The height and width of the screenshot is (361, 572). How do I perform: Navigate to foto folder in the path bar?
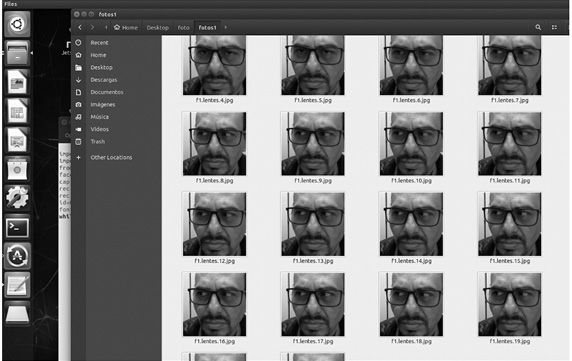click(183, 28)
